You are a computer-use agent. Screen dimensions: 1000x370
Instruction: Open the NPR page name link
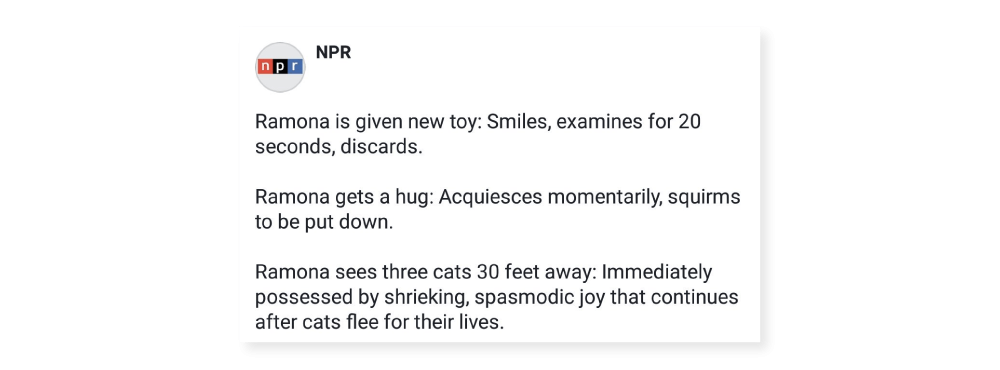click(x=333, y=52)
